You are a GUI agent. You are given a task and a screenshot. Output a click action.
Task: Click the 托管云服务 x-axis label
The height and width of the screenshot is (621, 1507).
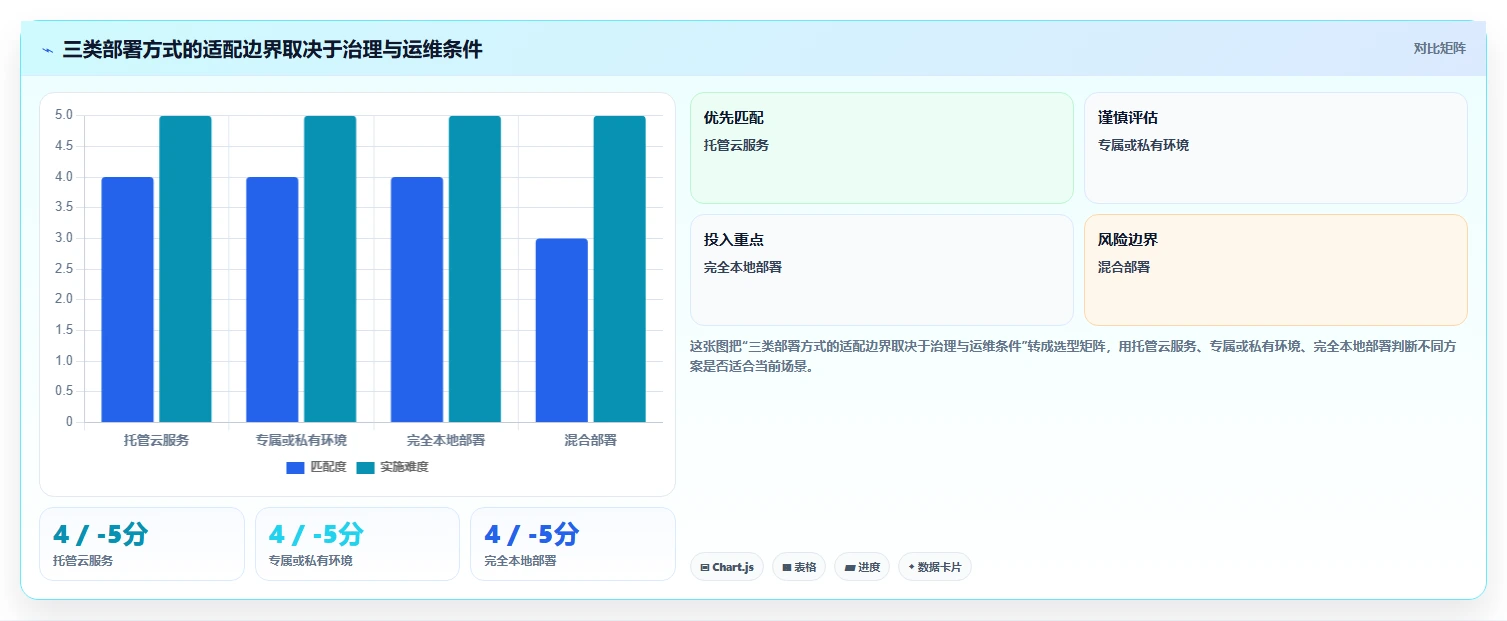(x=156, y=440)
